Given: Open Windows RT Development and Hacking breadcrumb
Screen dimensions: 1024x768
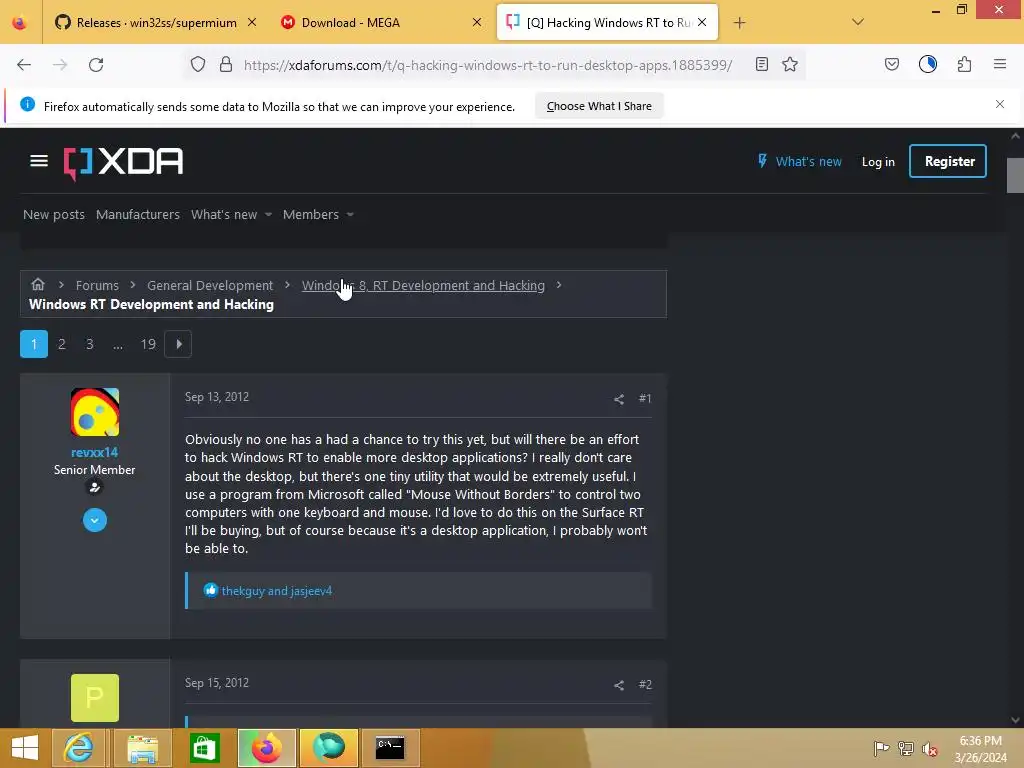Looking at the screenshot, I should [152, 304].
